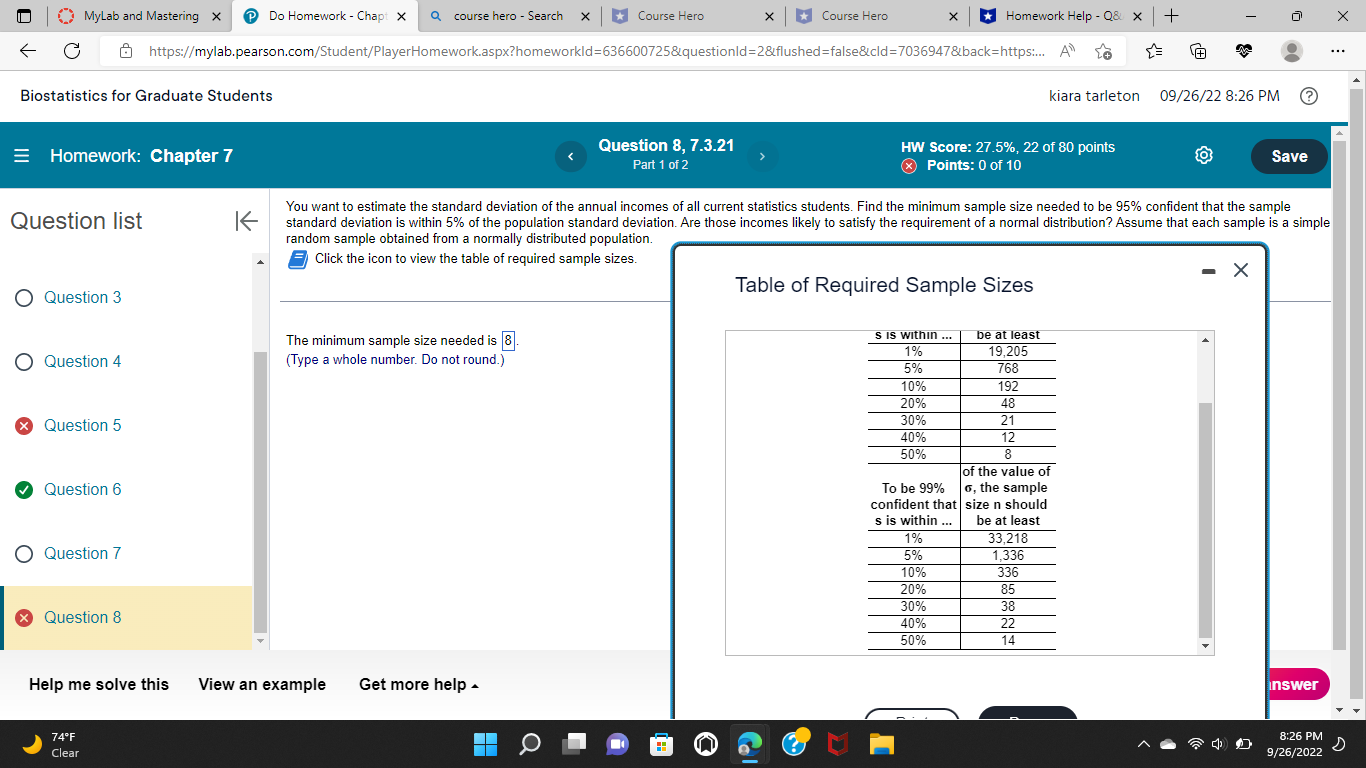
Task: Open the question list hamburger menu
Action: pyautogui.click(x=21, y=156)
